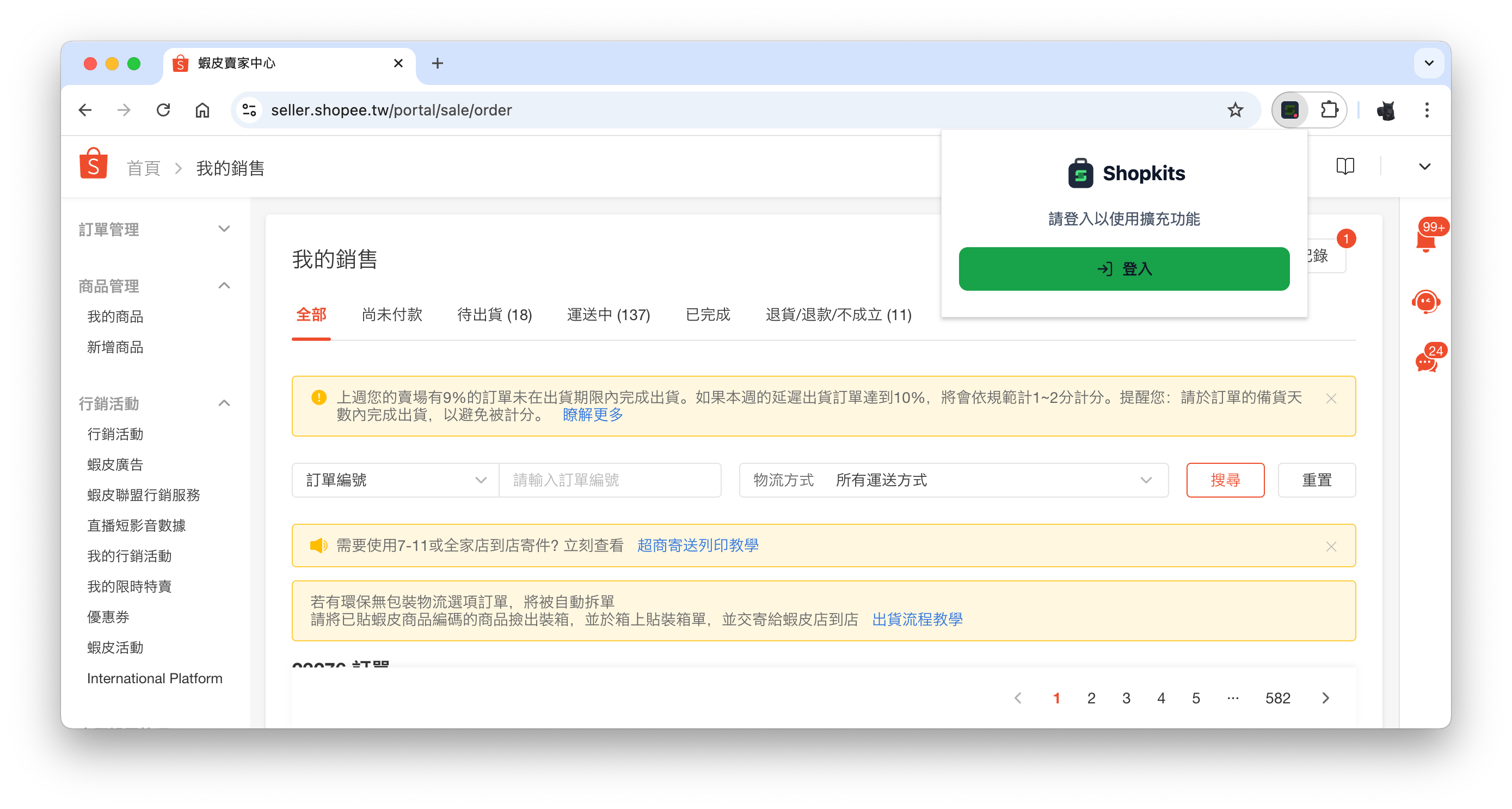The width and height of the screenshot is (1512, 809).
Task: Open 我的限時特賣 in sidebar
Action: [x=129, y=586]
